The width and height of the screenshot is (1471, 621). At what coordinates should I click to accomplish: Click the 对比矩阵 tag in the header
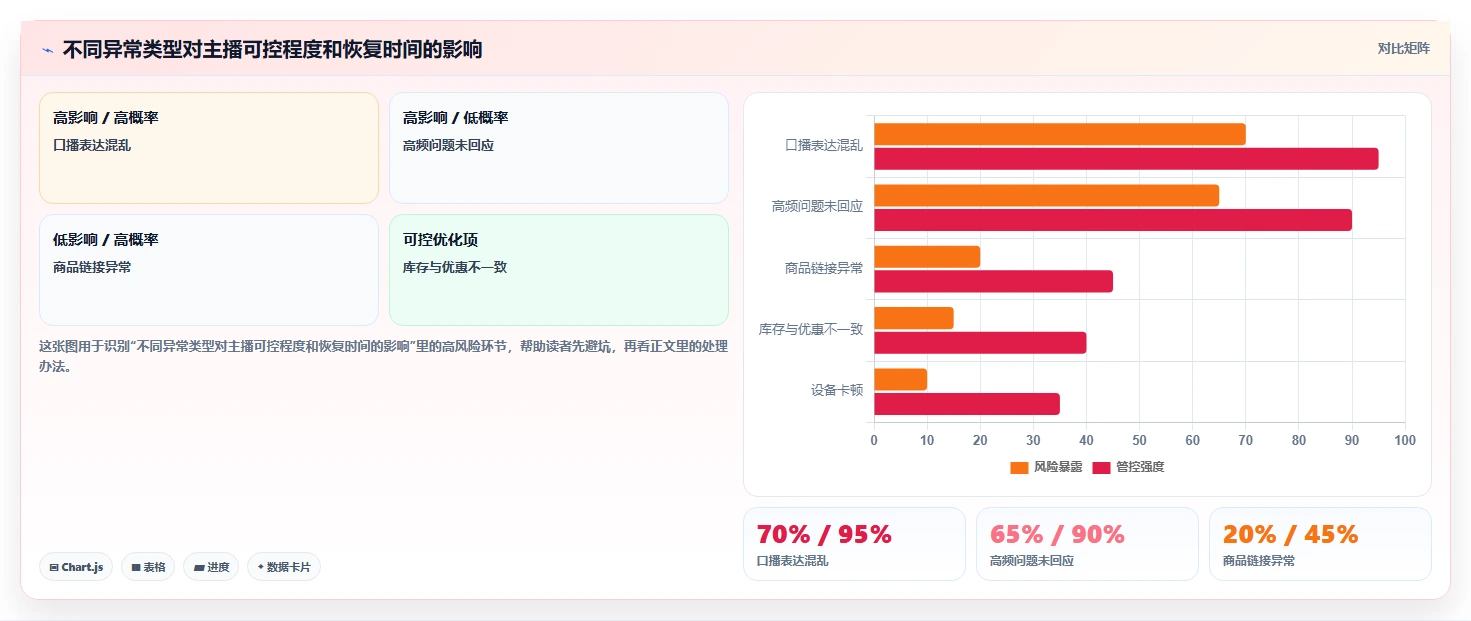pyautogui.click(x=1403, y=48)
